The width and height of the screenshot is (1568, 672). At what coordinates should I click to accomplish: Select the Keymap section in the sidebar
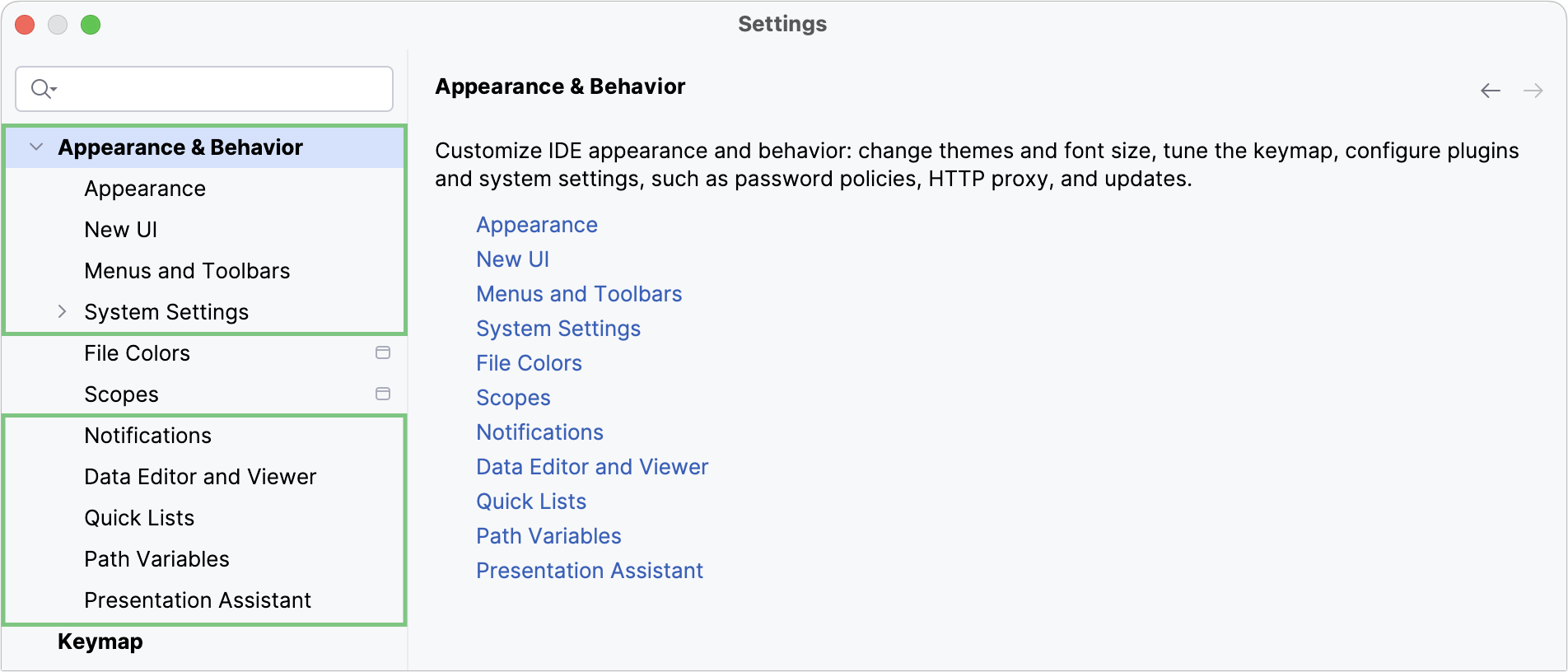(x=100, y=642)
